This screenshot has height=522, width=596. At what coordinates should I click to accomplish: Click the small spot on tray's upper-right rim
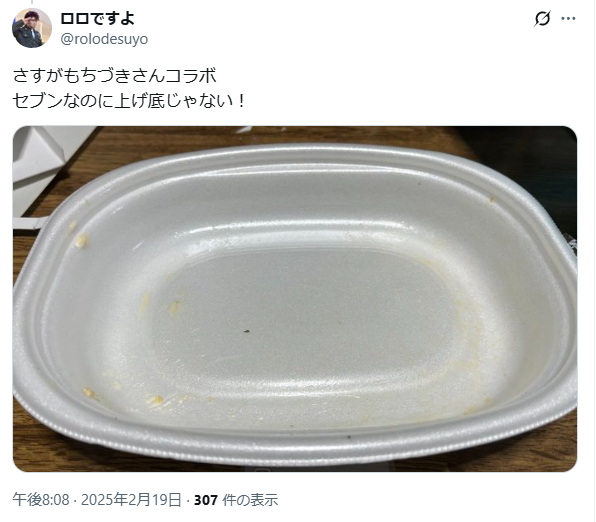pos(491,198)
